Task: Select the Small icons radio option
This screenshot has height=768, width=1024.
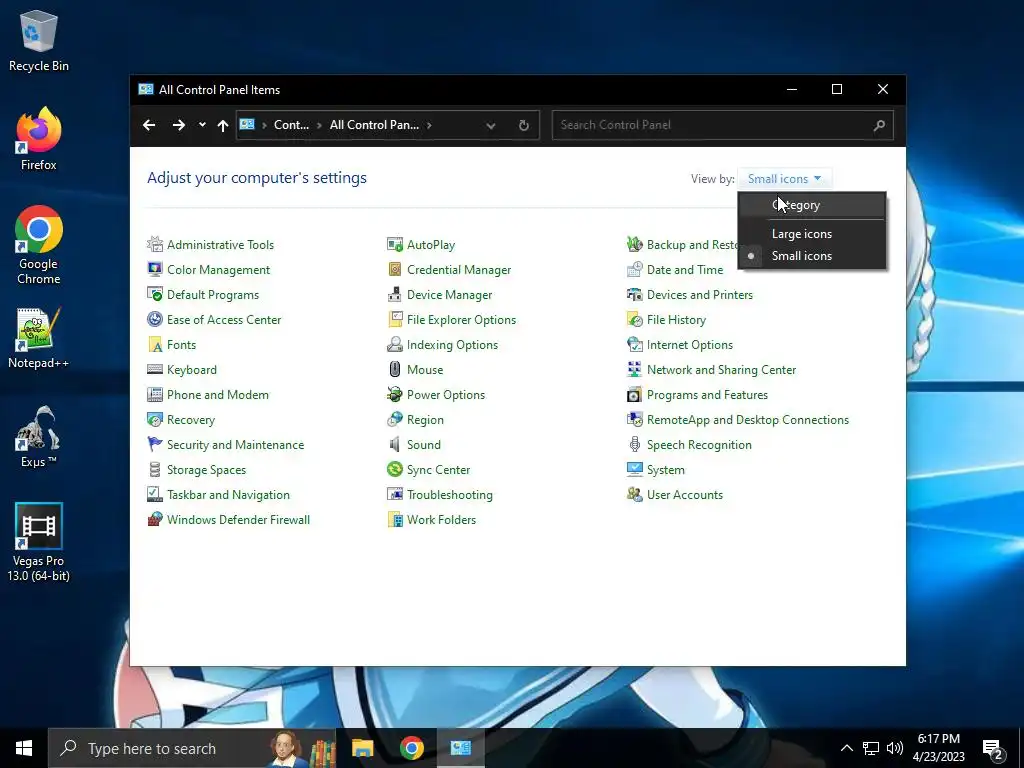Action: click(801, 256)
